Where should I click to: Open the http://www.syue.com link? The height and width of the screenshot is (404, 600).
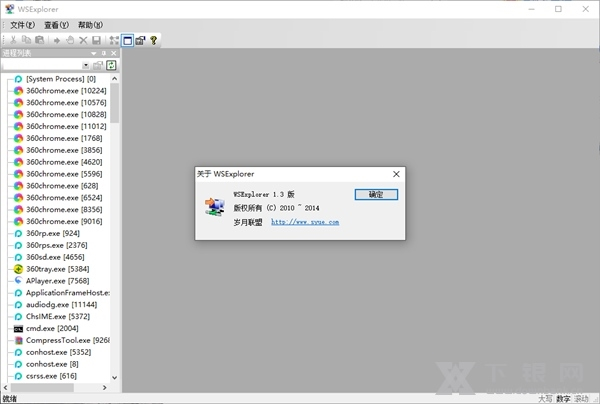point(305,222)
